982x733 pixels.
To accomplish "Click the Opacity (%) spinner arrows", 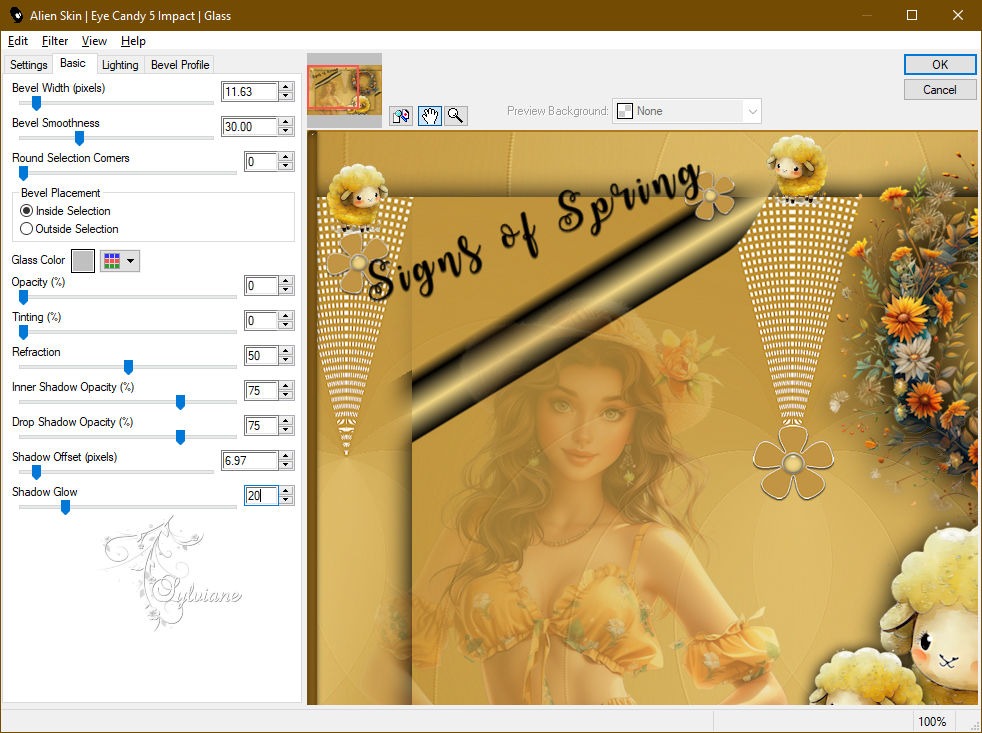I will [x=286, y=286].
